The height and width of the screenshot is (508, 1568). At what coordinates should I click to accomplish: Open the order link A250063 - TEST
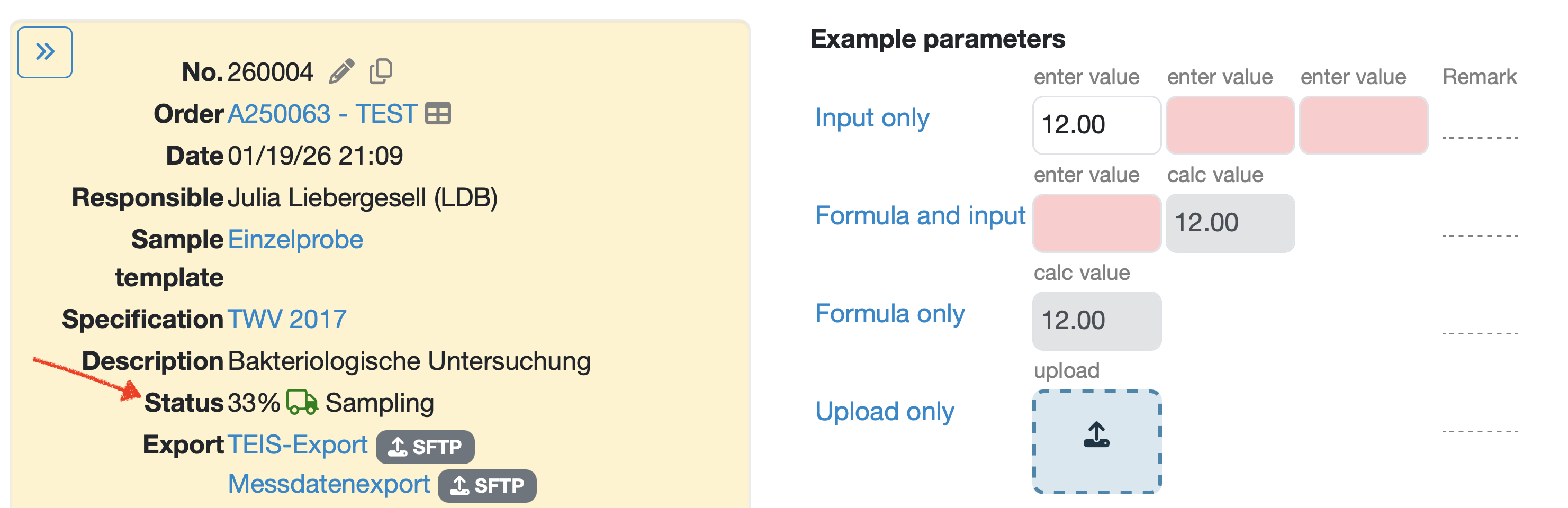[322, 114]
